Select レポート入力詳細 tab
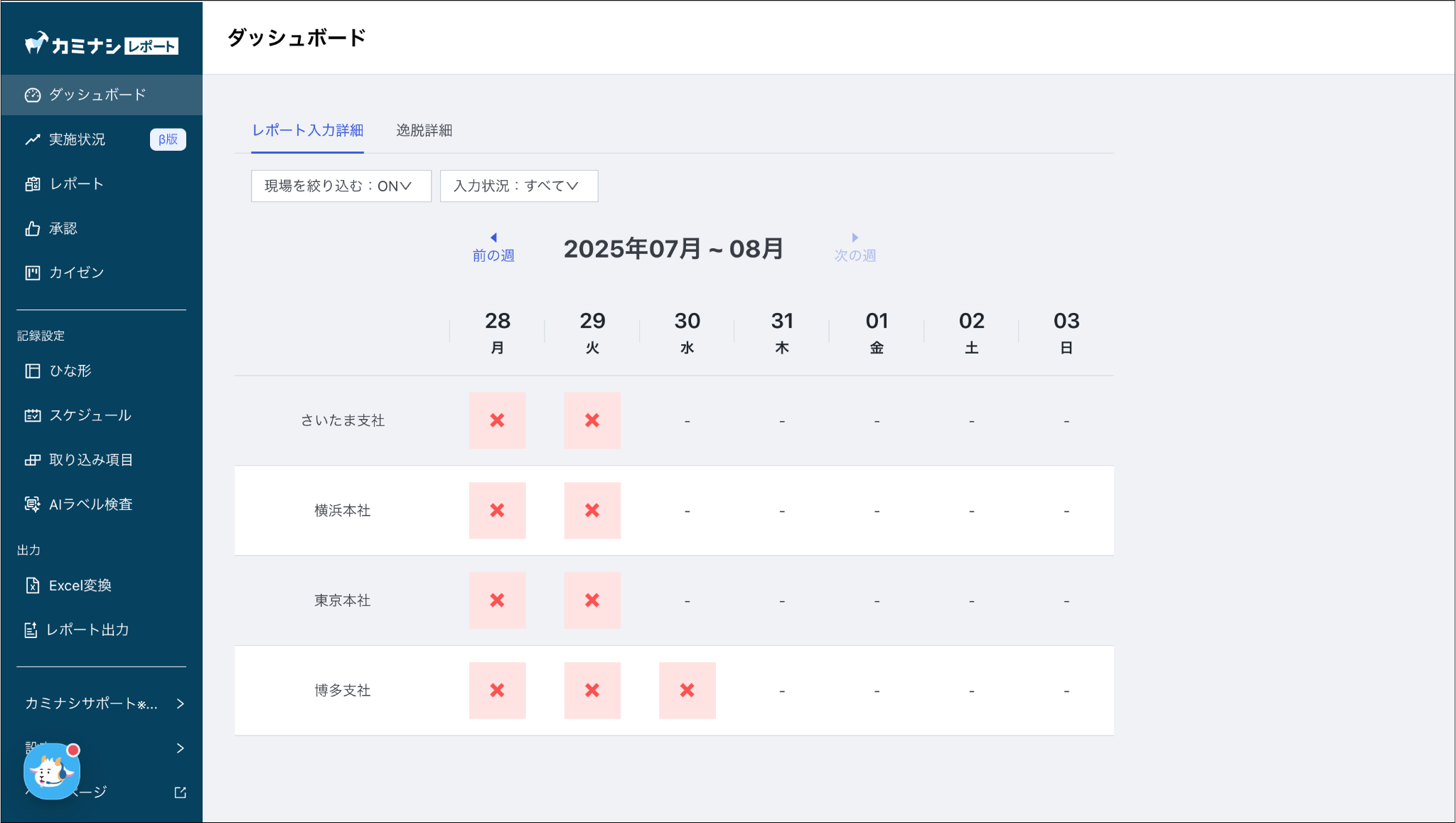 click(x=307, y=130)
